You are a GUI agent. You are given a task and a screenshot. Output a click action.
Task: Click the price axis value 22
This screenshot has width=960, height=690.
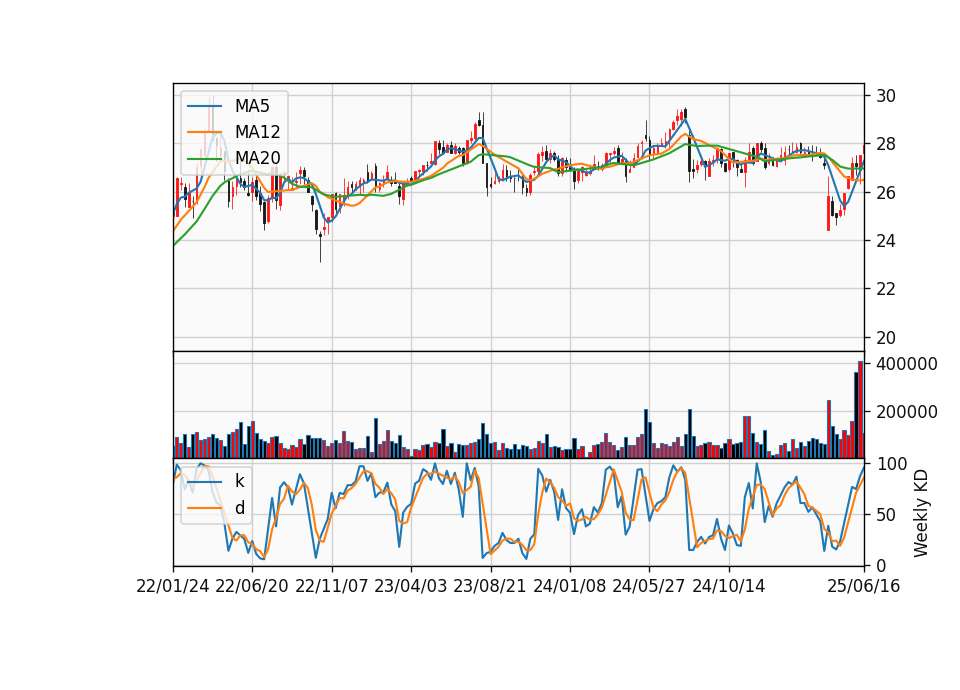coord(886,289)
